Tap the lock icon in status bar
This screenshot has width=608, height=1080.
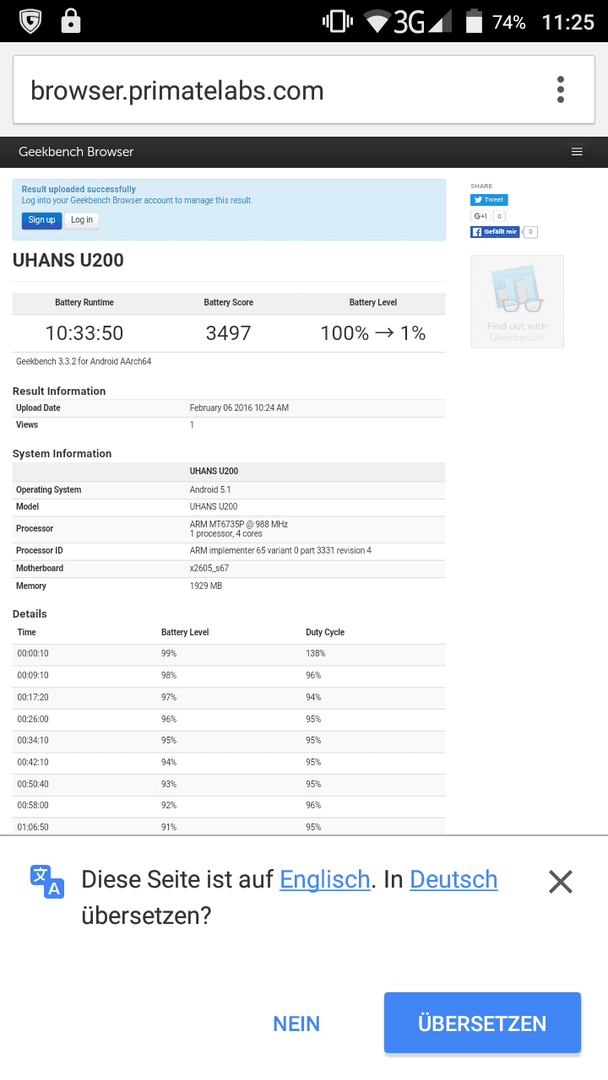pyautogui.click(x=70, y=21)
